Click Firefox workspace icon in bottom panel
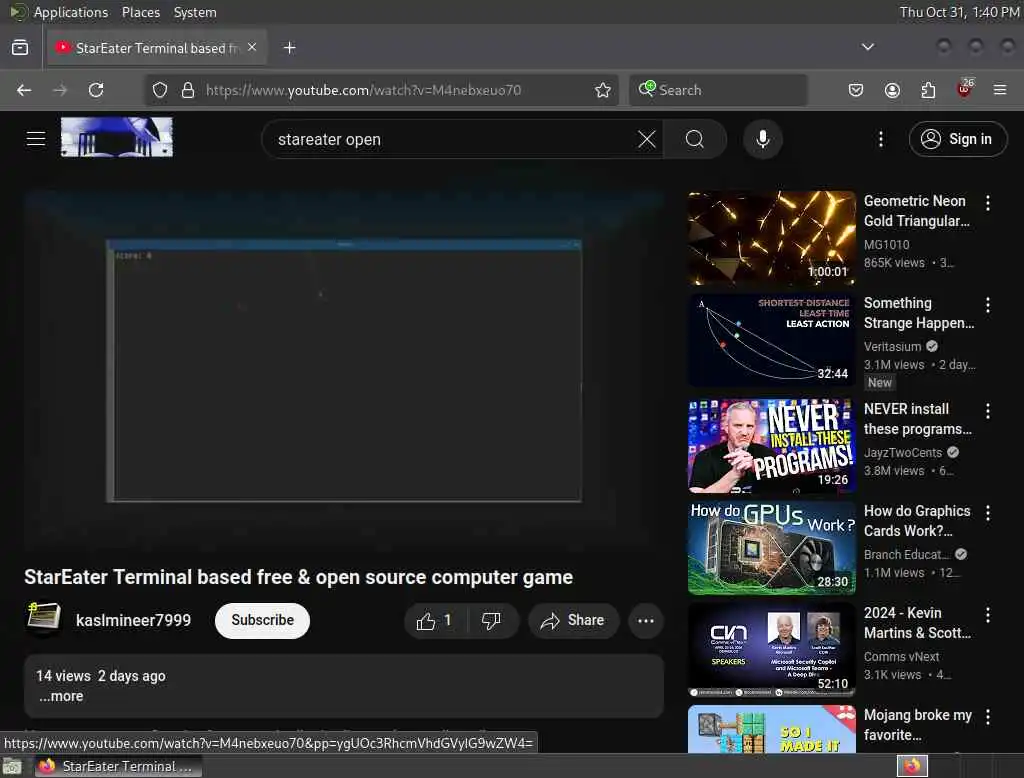Screen dimensions: 1024x778 (912, 766)
